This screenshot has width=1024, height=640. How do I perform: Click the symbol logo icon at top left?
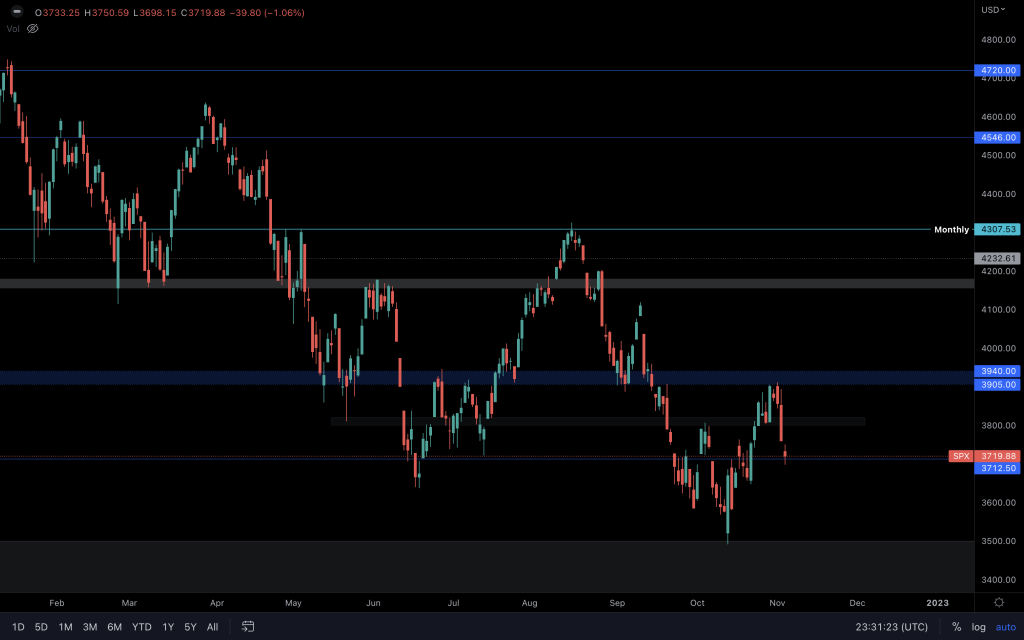point(17,12)
